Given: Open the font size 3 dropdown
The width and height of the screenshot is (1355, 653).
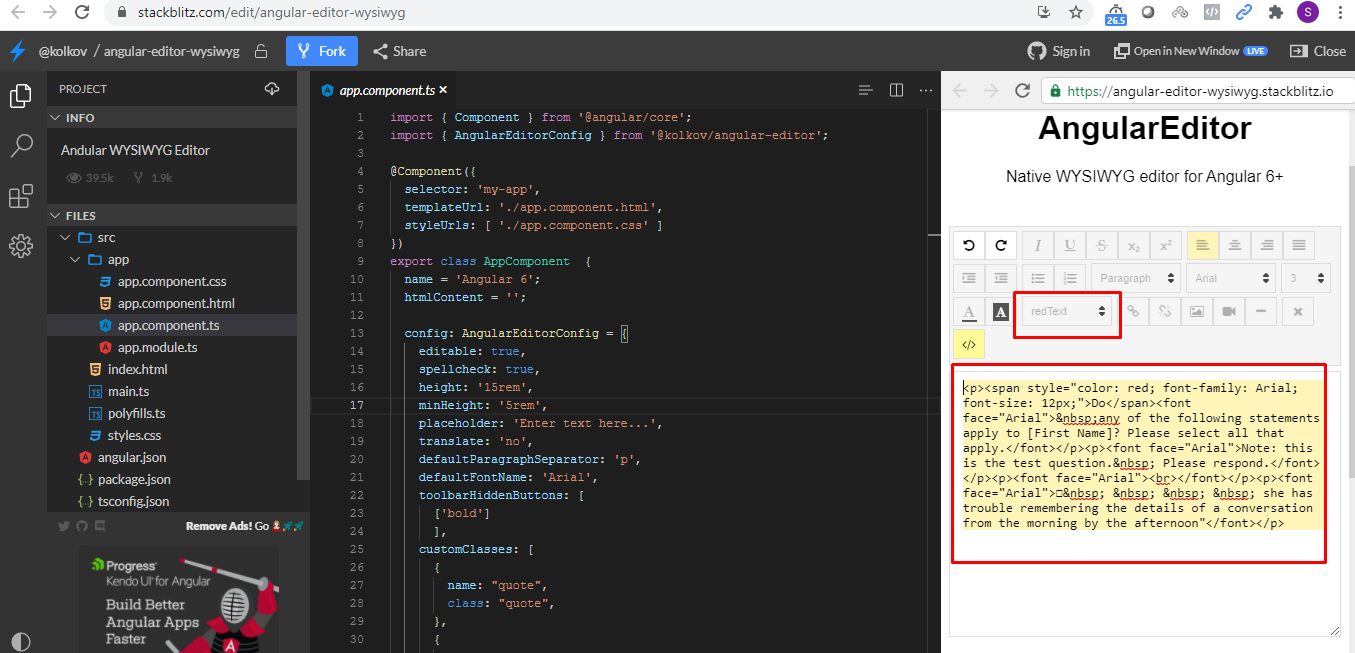Looking at the screenshot, I should (x=1305, y=278).
